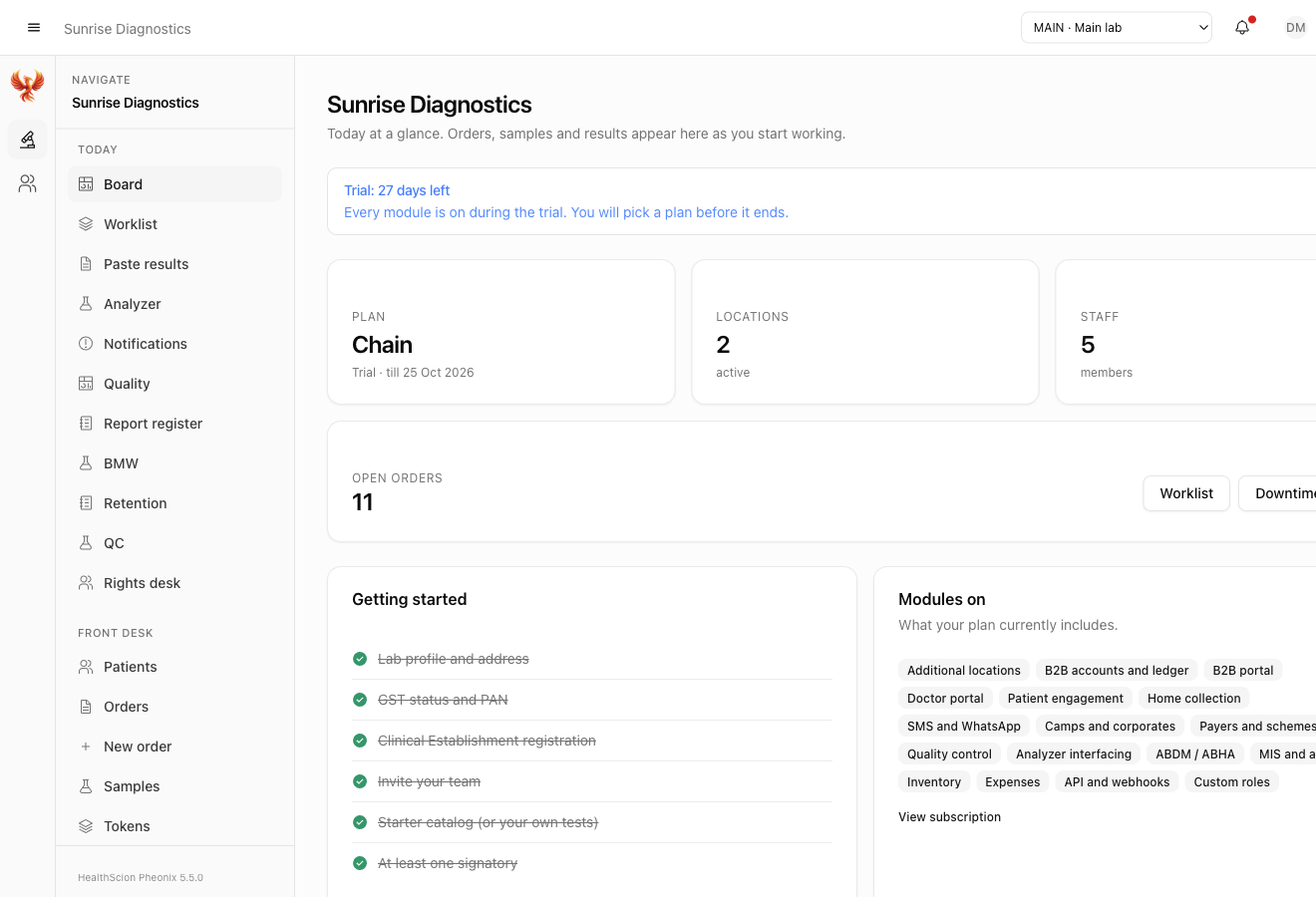This screenshot has width=1316, height=897.
Task: Navigate to Patients in Front Desk
Action: tap(175, 667)
